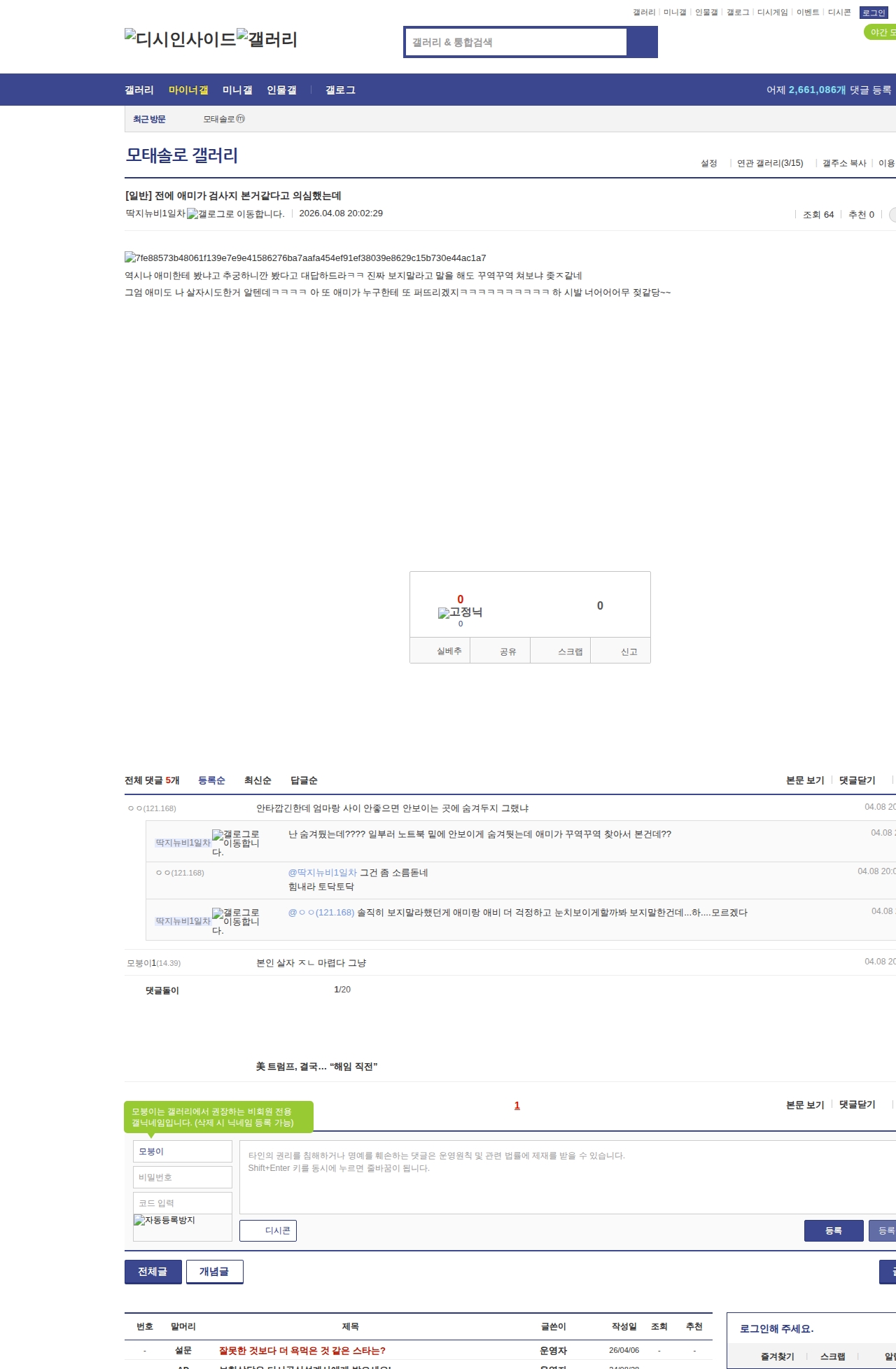Click the 제목 column header
The image size is (896, 1369).
pos(351,1326)
